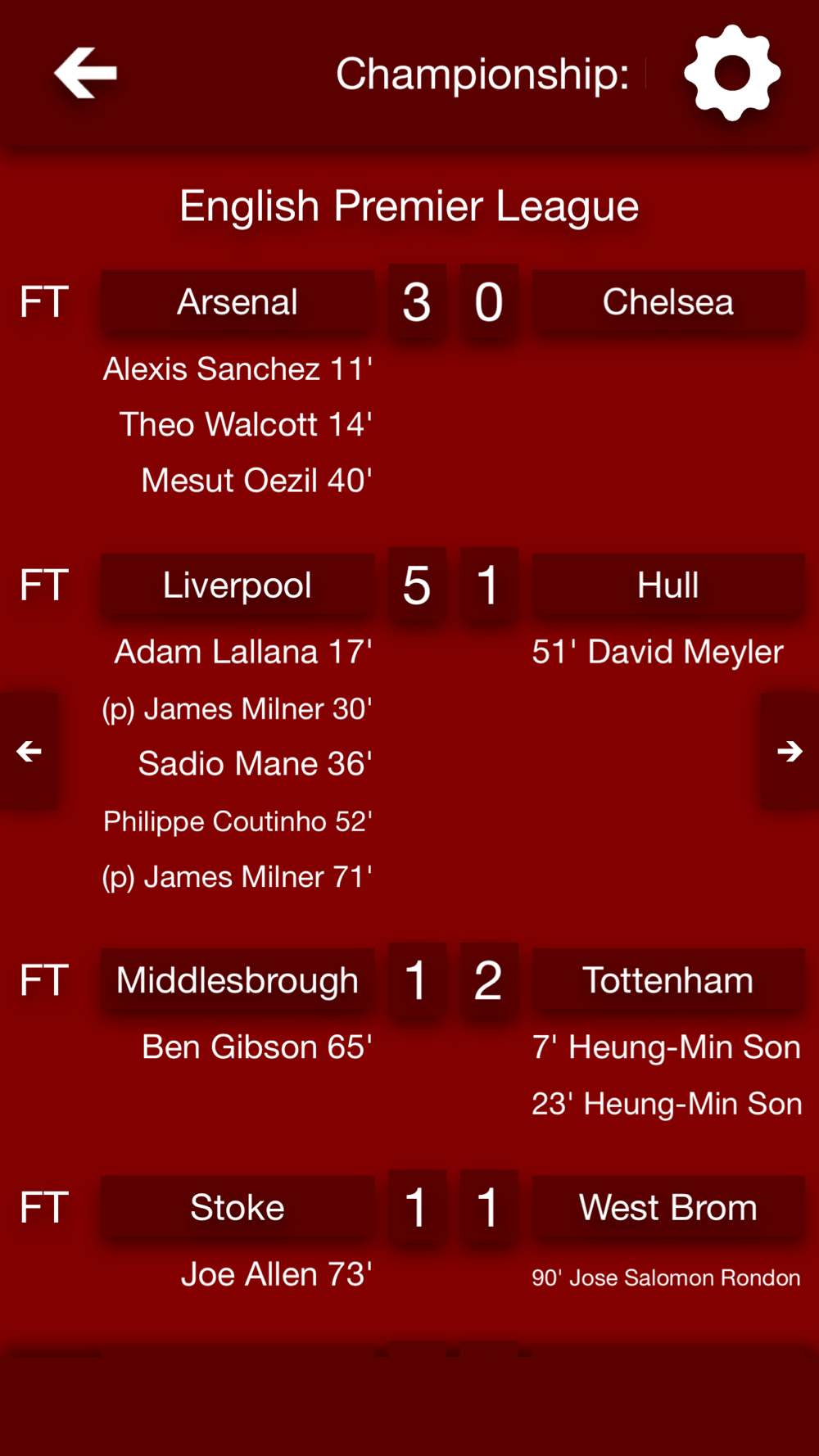Open the West Brom team button
This screenshot has height=1456, width=819.
click(x=667, y=1207)
